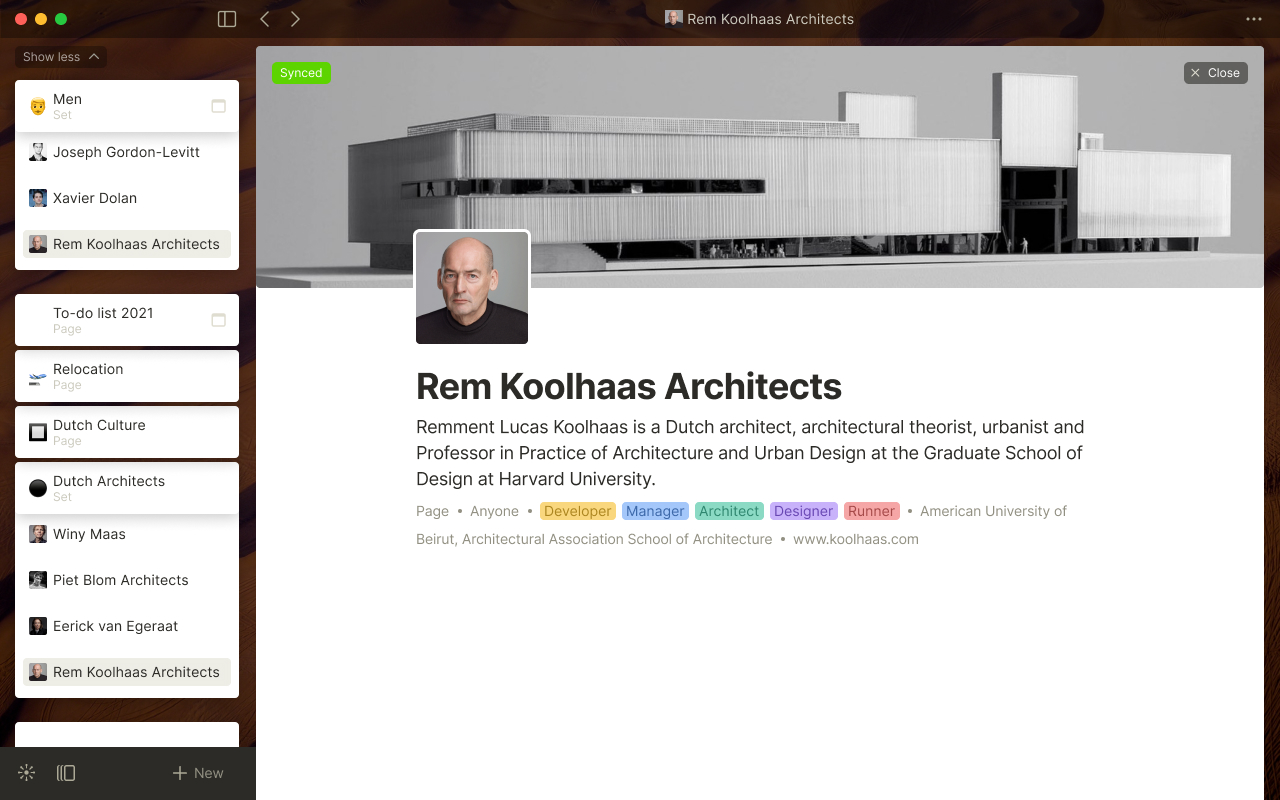The image size is (1280, 800).
Task: Click the Dutch Architects black circle icon
Action: click(38, 488)
